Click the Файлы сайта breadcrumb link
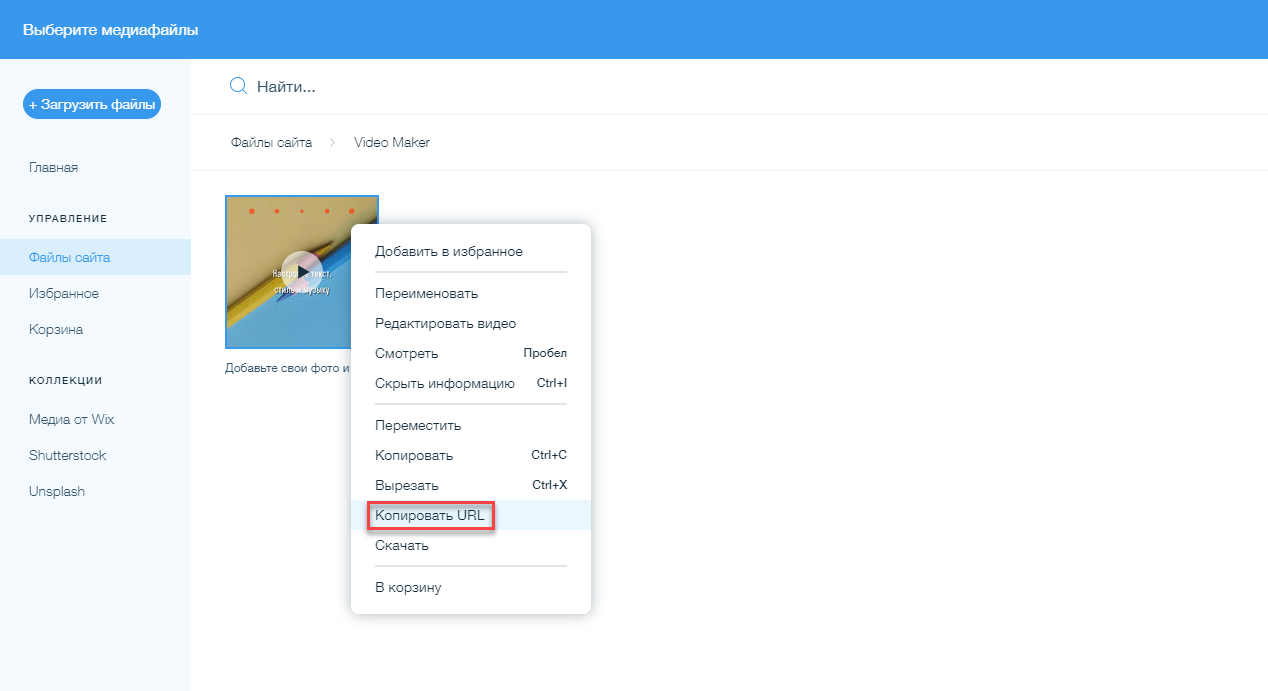This screenshot has width=1268, height=691. coord(271,143)
